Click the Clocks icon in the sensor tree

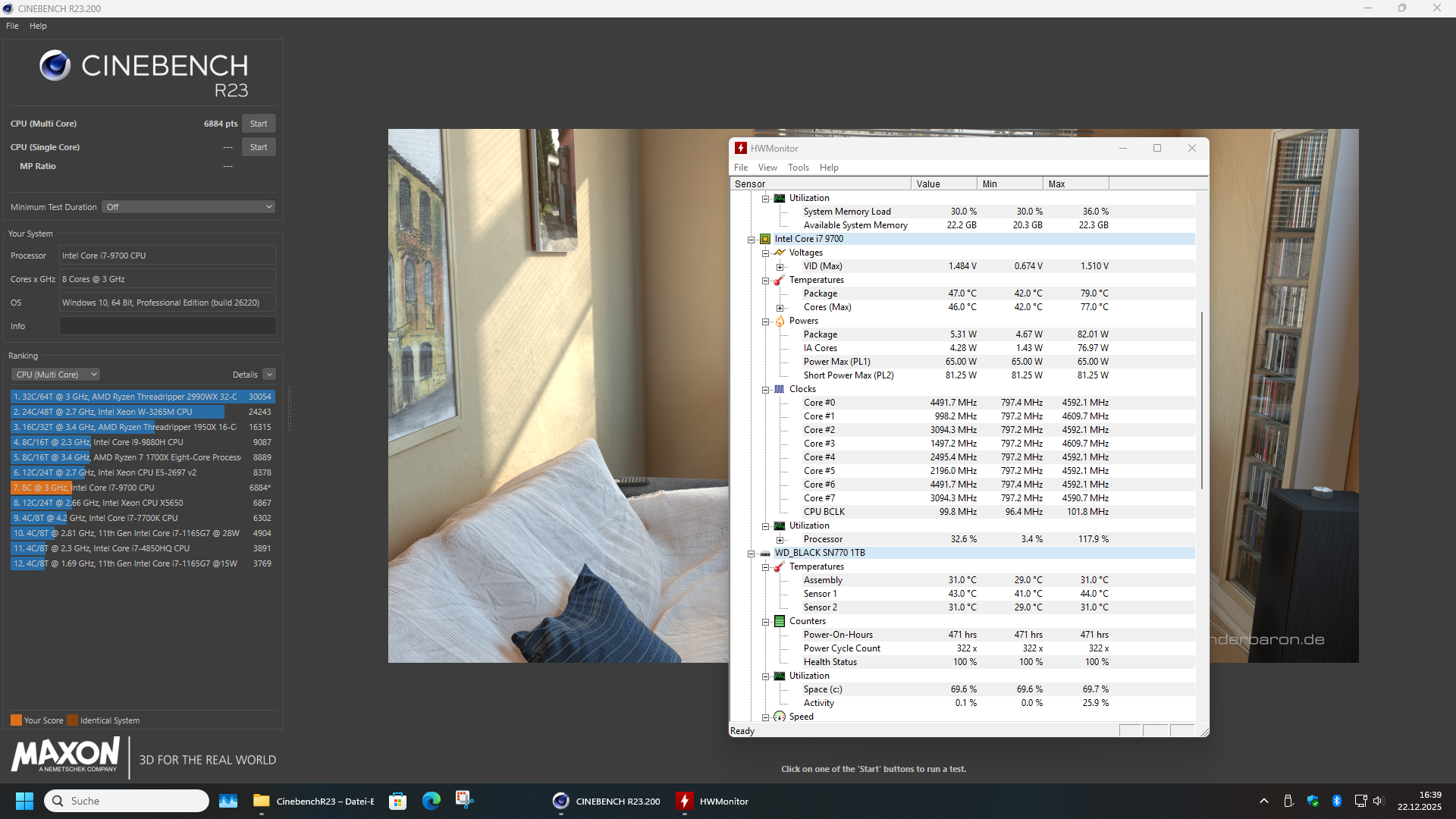coord(779,389)
